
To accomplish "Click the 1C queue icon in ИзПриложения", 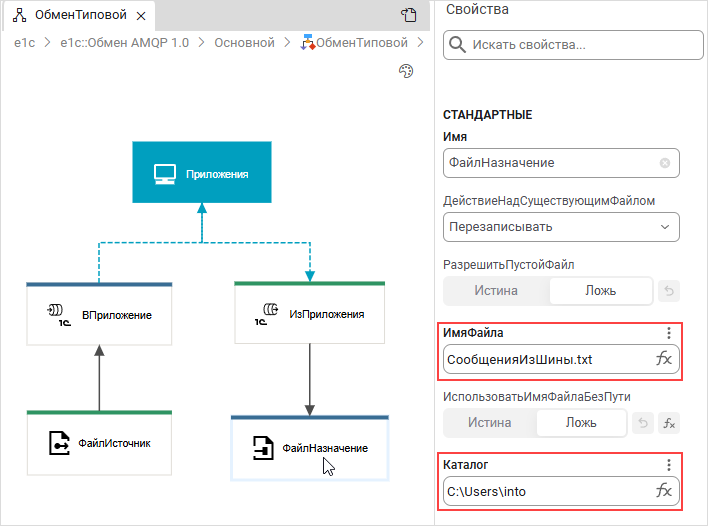I will pyautogui.click(x=266, y=314).
